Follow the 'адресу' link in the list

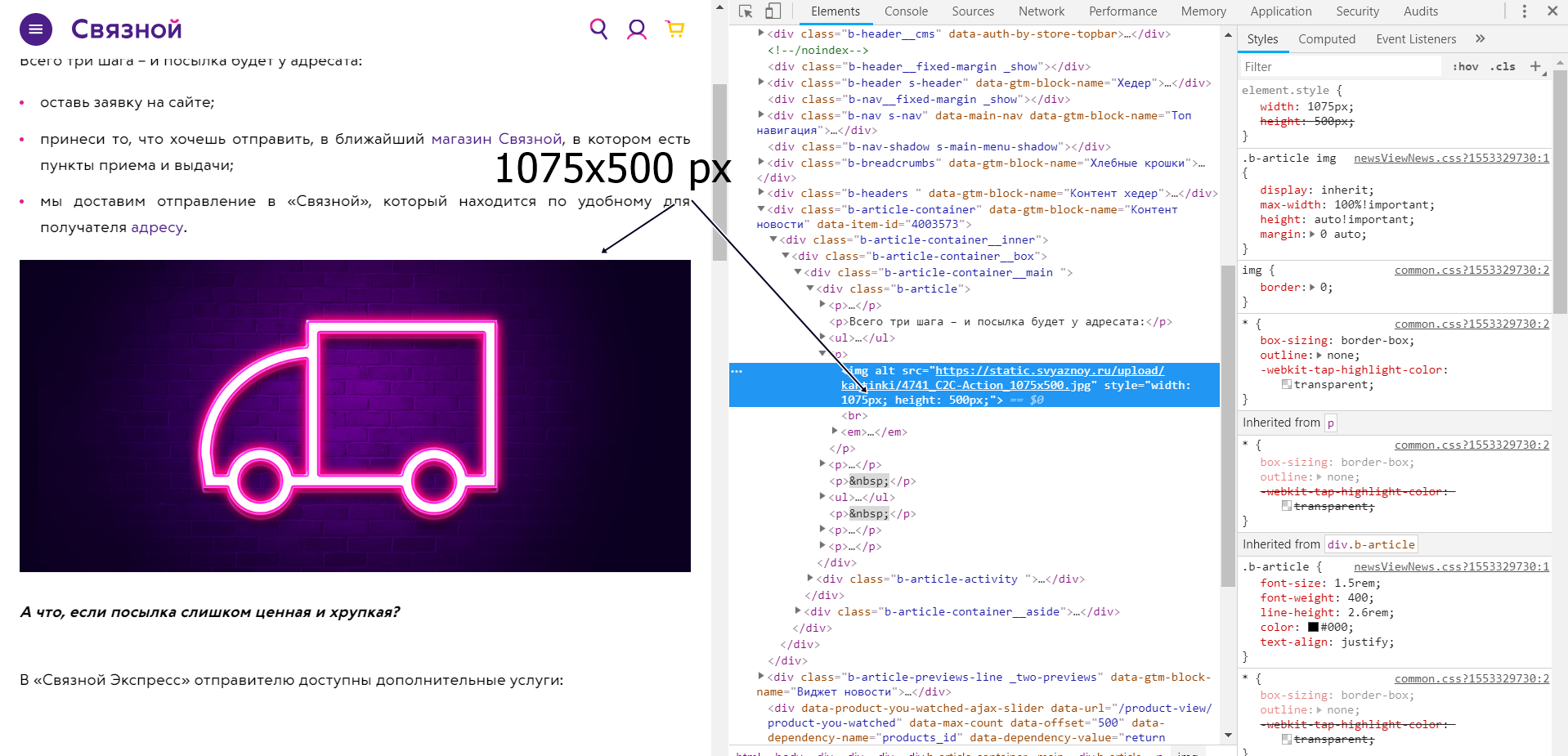pos(157,227)
